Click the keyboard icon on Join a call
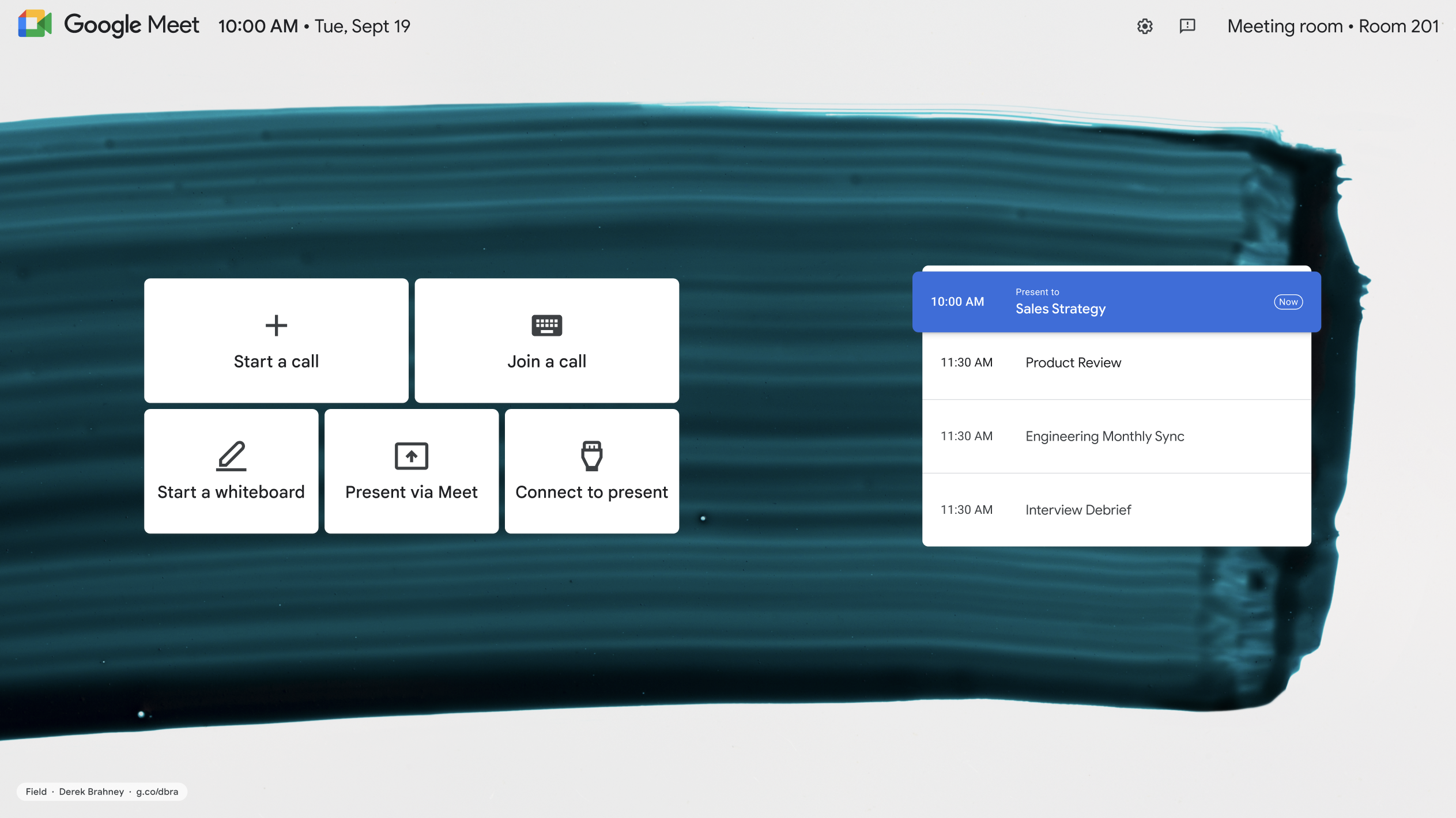The height and width of the screenshot is (818, 1456). click(546, 325)
